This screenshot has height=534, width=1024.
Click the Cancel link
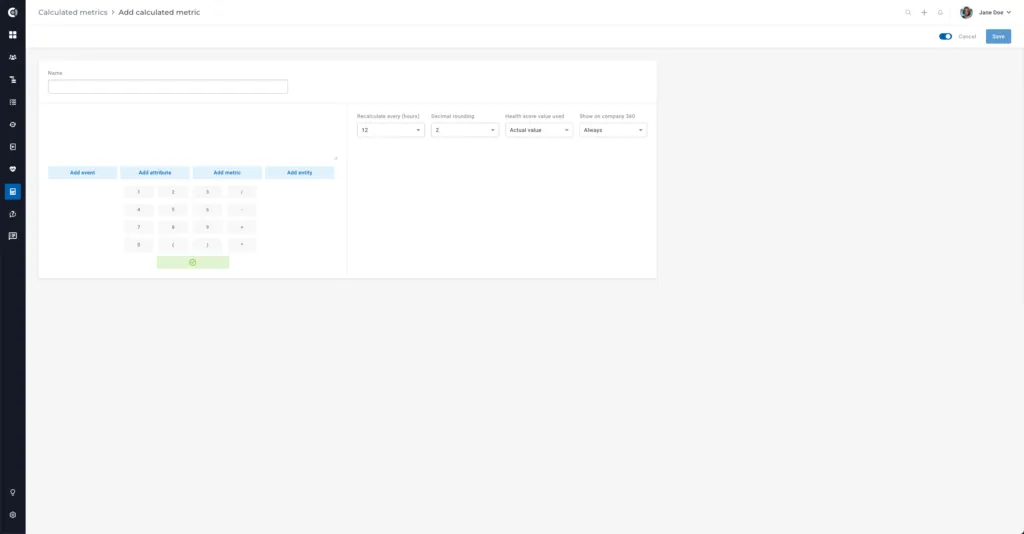tap(967, 37)
